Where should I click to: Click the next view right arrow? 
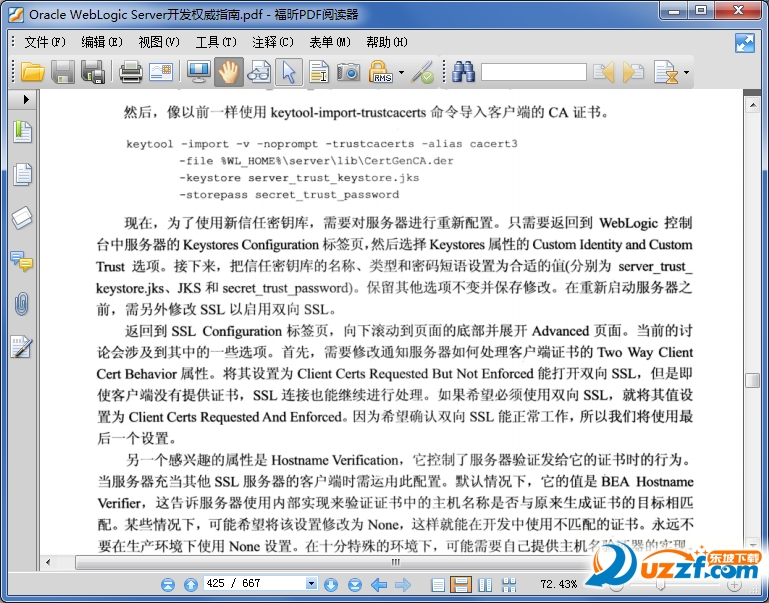tap(403, 584)
